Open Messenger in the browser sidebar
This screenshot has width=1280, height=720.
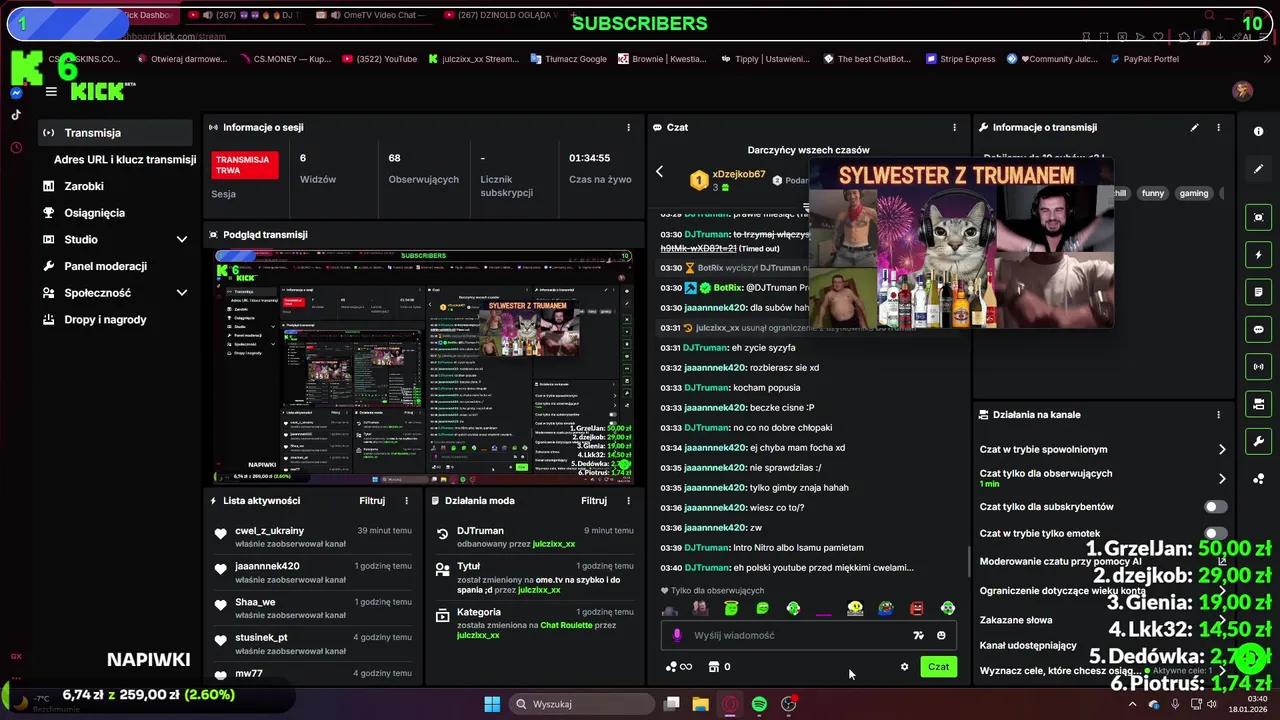16,93
